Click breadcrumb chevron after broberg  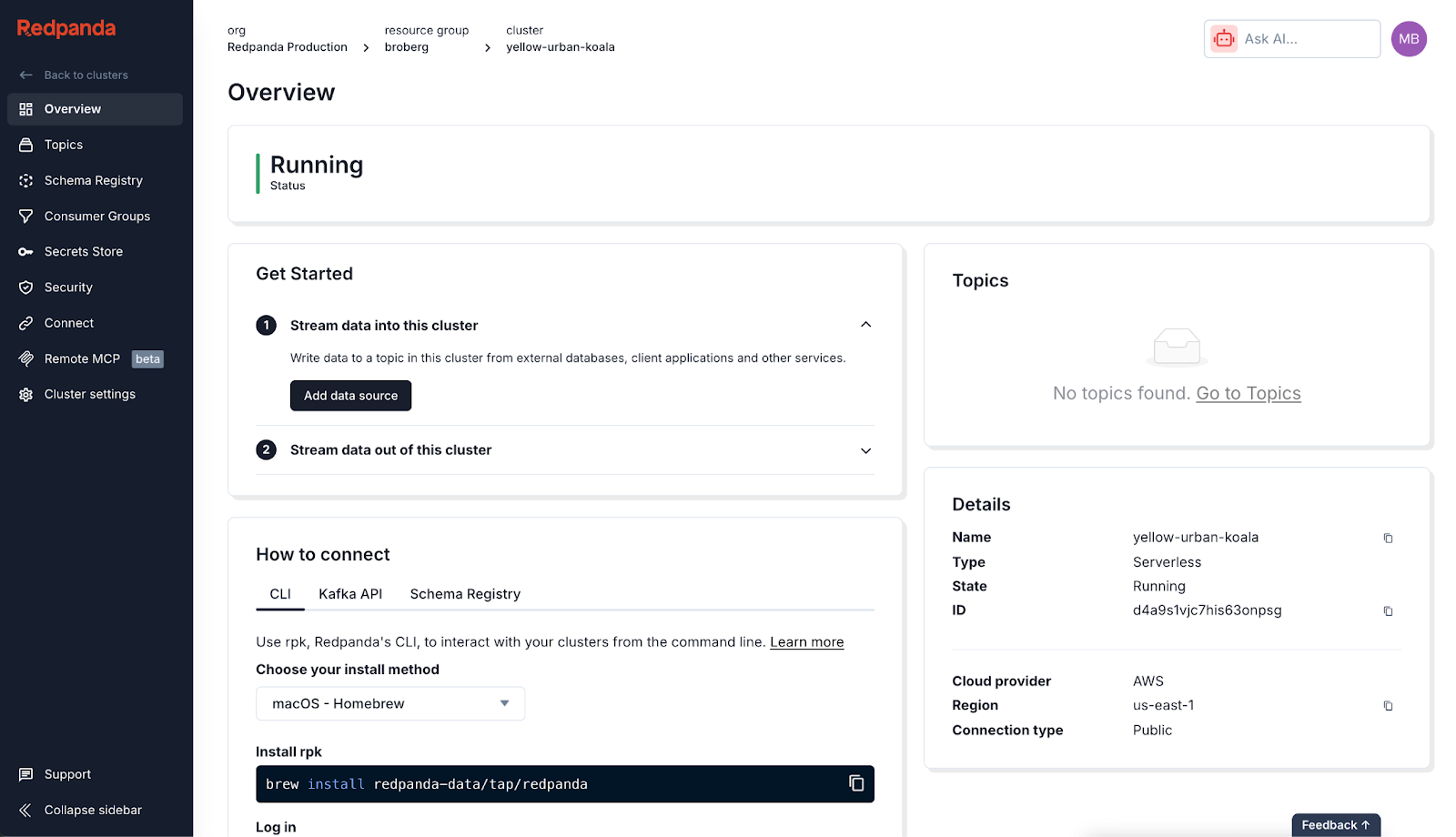[488, 48]
